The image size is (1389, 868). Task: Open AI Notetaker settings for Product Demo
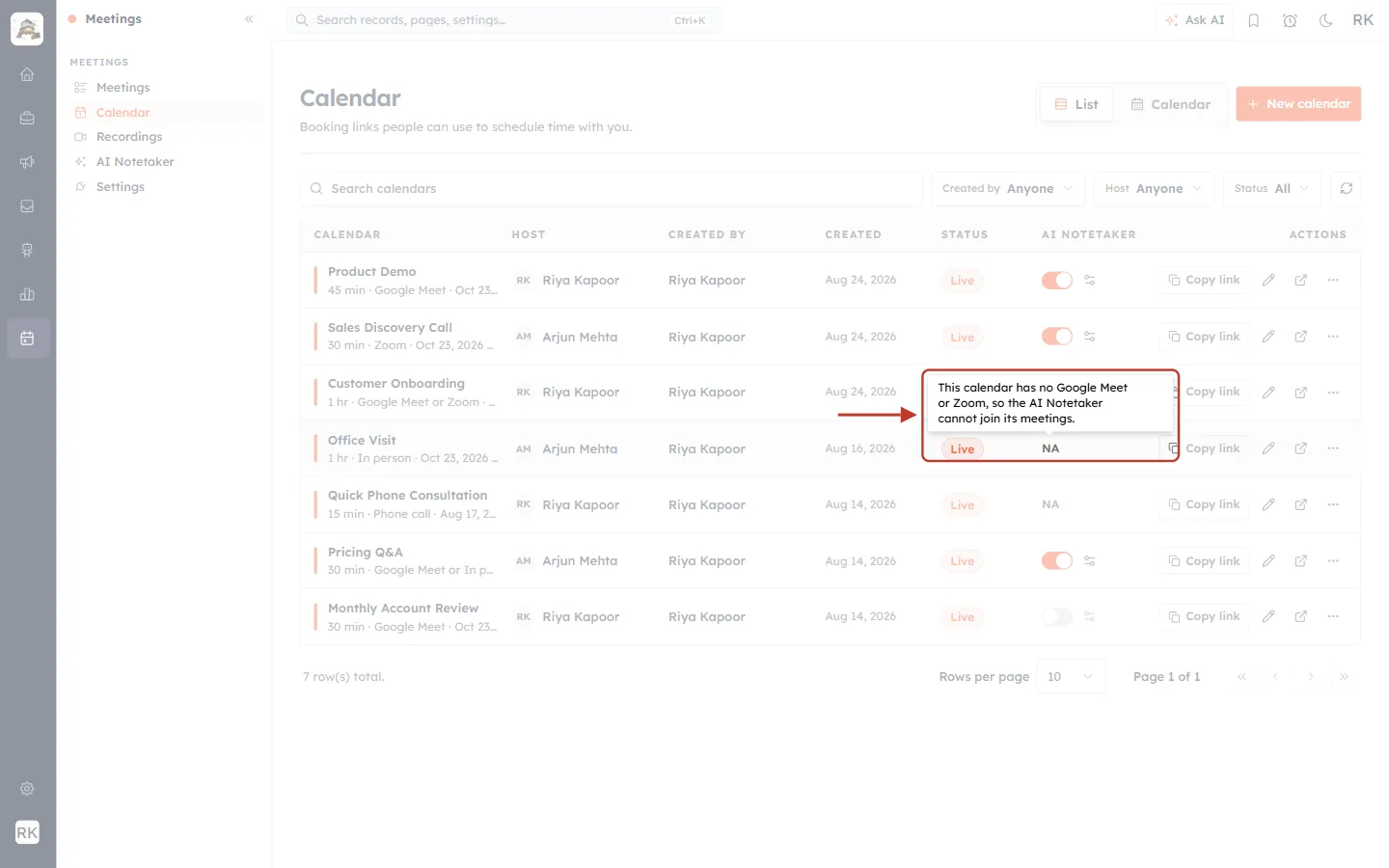click(x=1089, y=280)
